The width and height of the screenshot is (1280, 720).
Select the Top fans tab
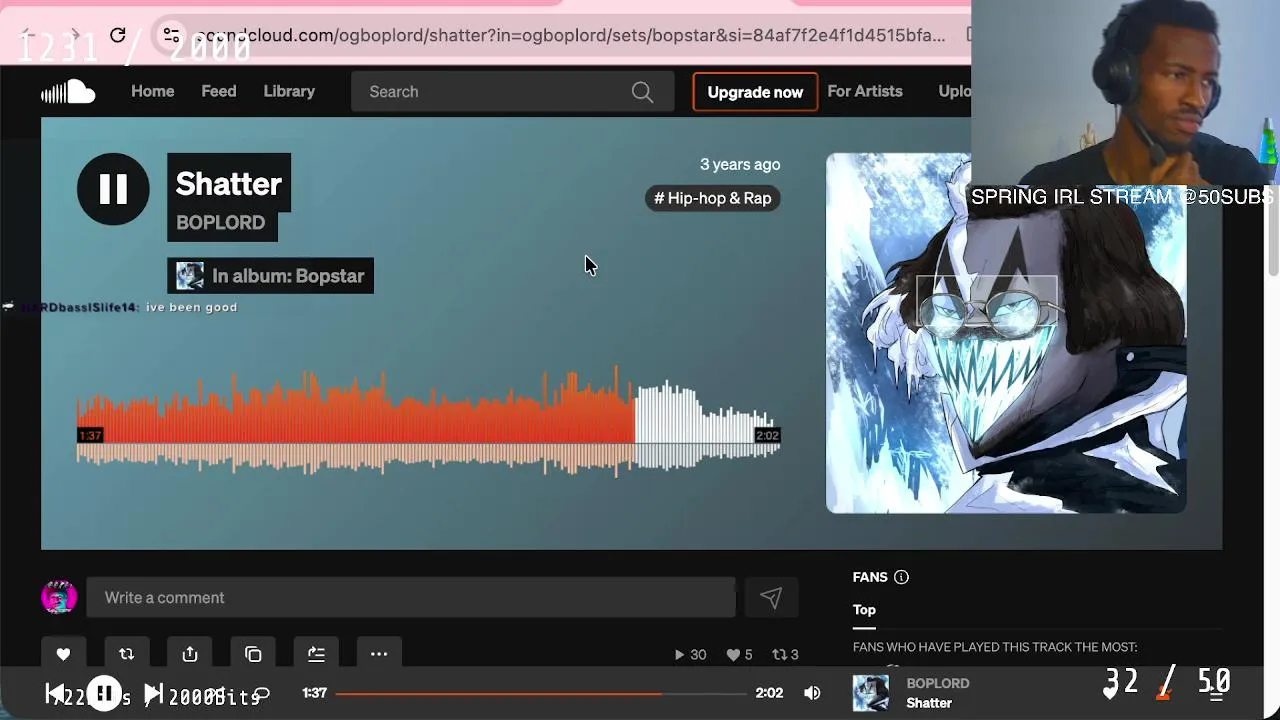(864, 610)
